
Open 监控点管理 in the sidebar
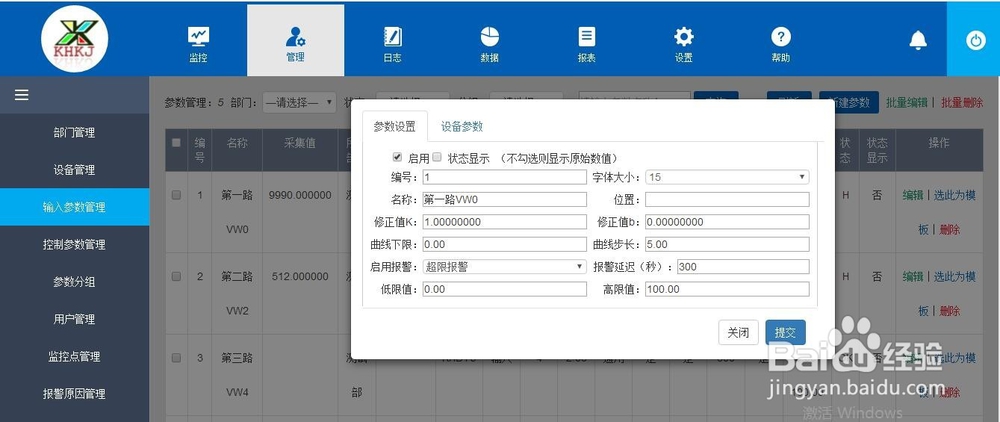tap(75, 356)
